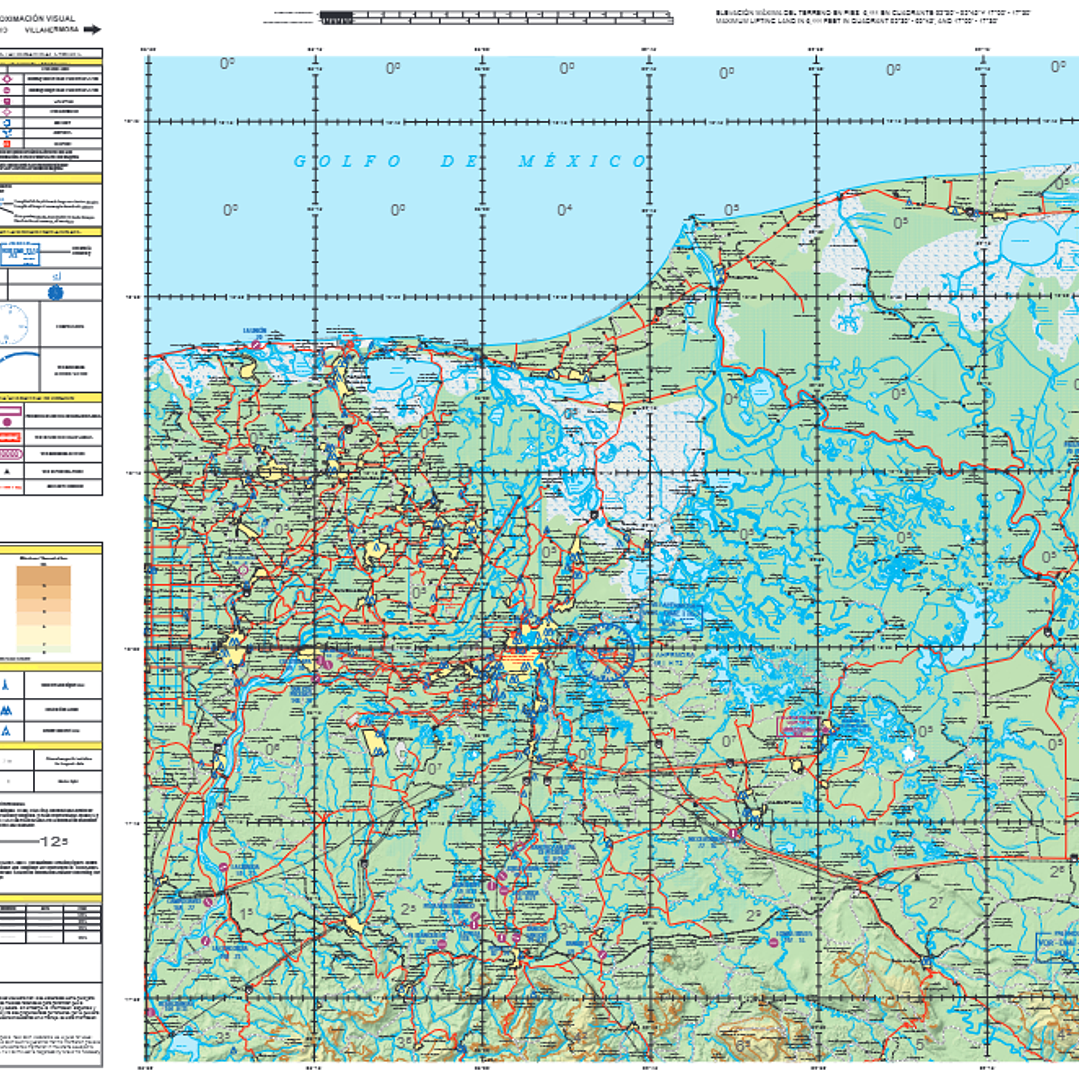Click the blue double-tower obstacle symbol in the legend

pos(7,710)
